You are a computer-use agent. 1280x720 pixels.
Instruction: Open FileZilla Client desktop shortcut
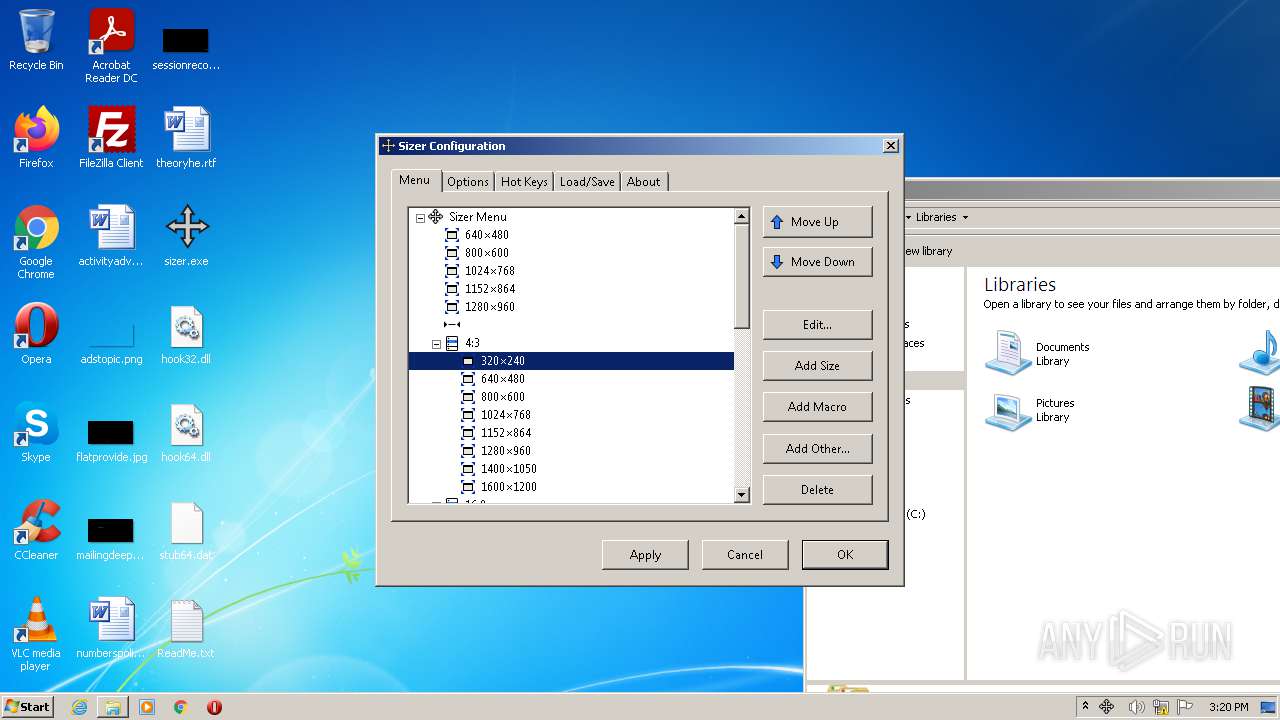click(111, 138)
